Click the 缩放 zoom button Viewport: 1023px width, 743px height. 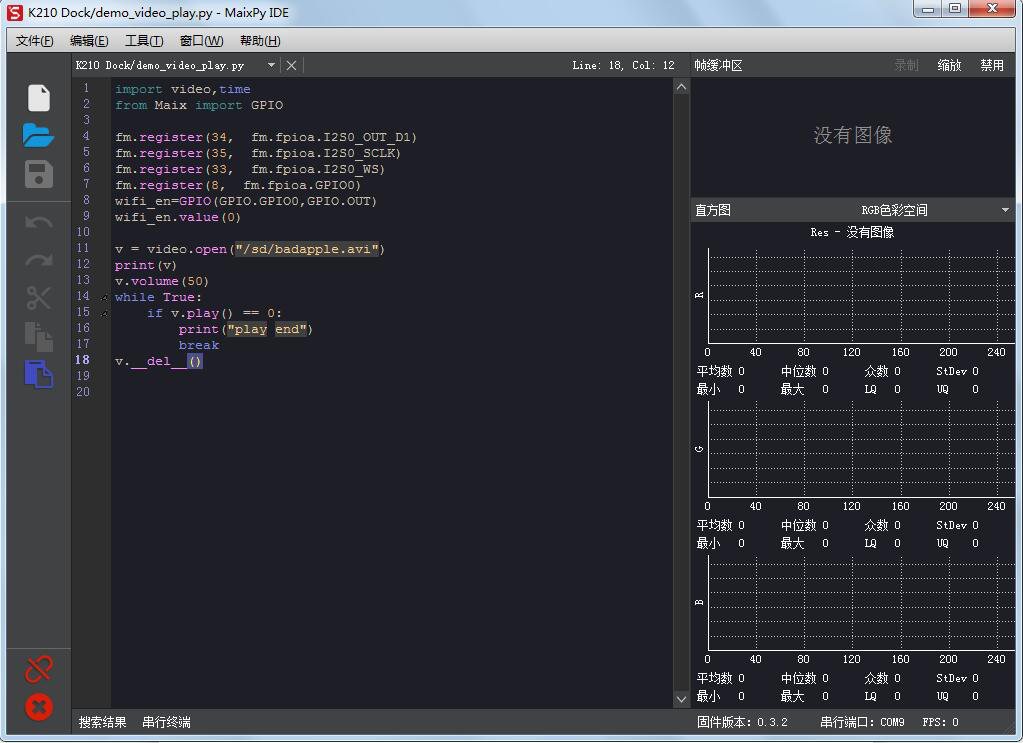pyautogui.click(x=949, y=65)
